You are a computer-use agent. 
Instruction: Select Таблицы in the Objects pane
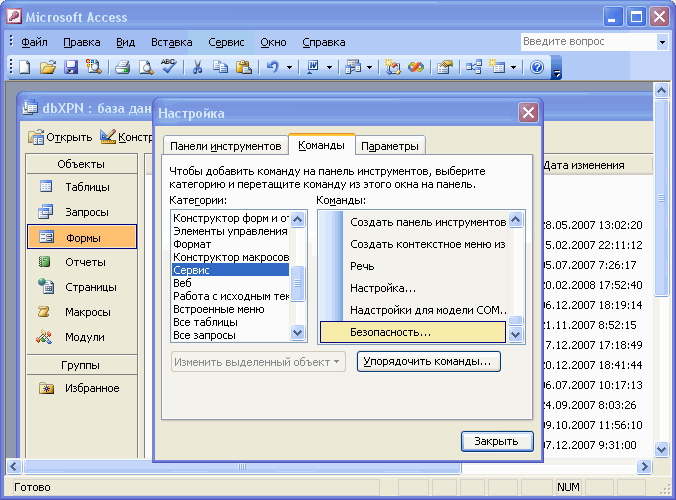82,187
